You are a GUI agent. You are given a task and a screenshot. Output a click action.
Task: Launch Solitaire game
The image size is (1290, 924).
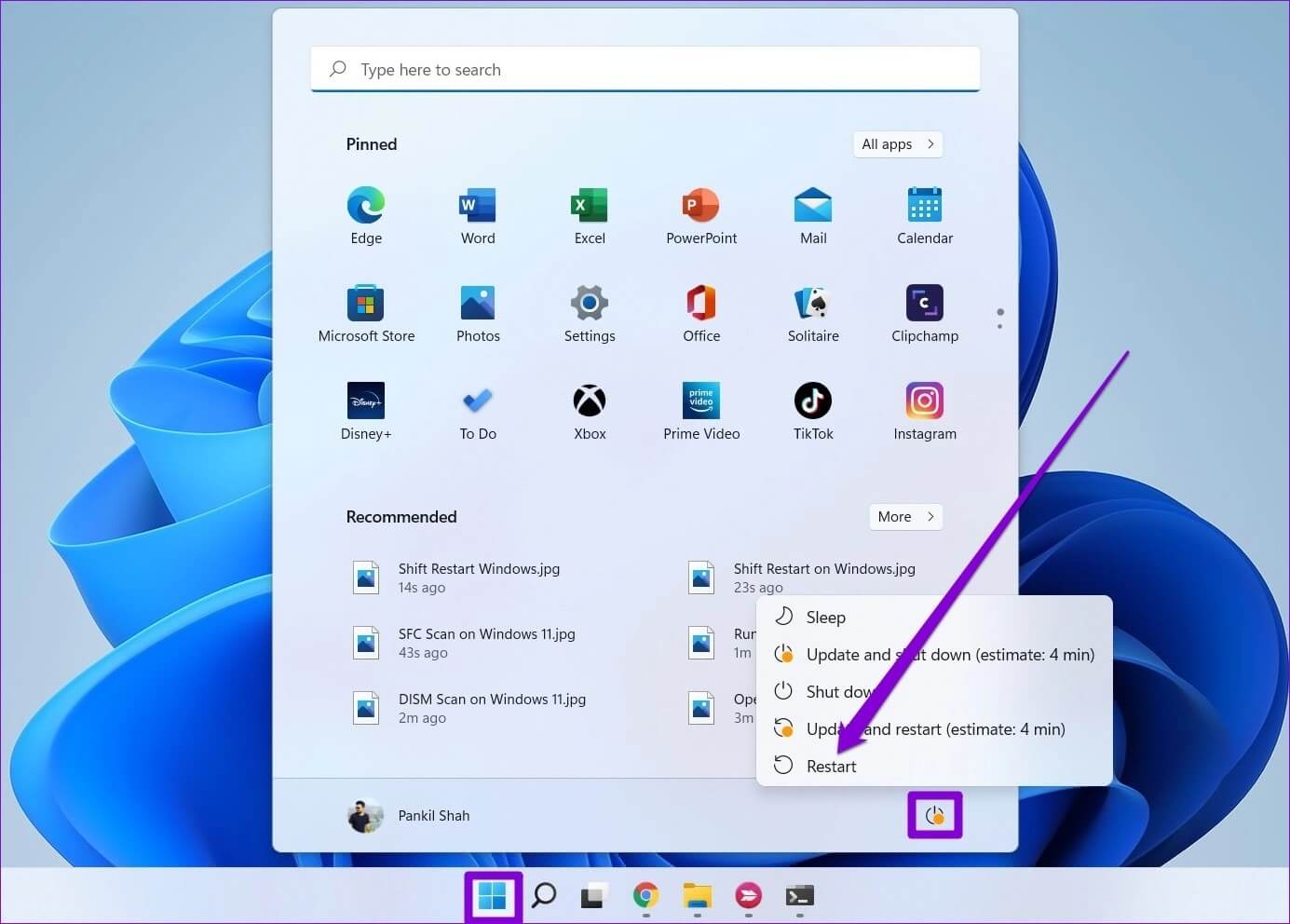click(813, 314)
